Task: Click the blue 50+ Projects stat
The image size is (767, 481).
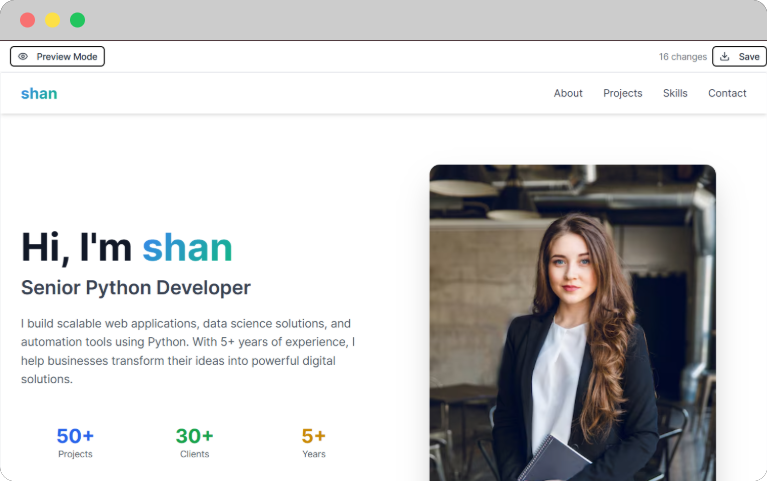Action: (75, 442)
